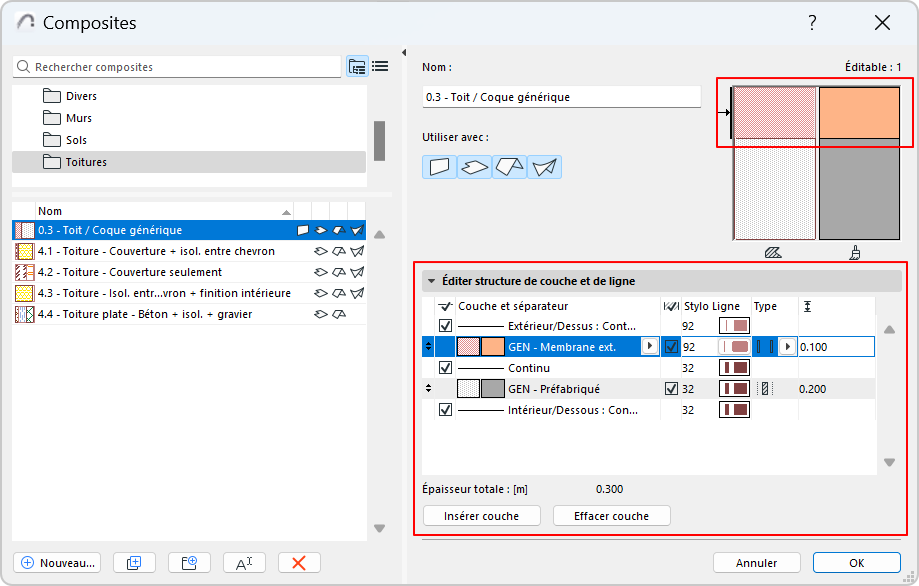This screenshot has height=586, width=919.
Task: Open line type popup of GEN - Membrane ext.
Action: [x=734, y=347]
